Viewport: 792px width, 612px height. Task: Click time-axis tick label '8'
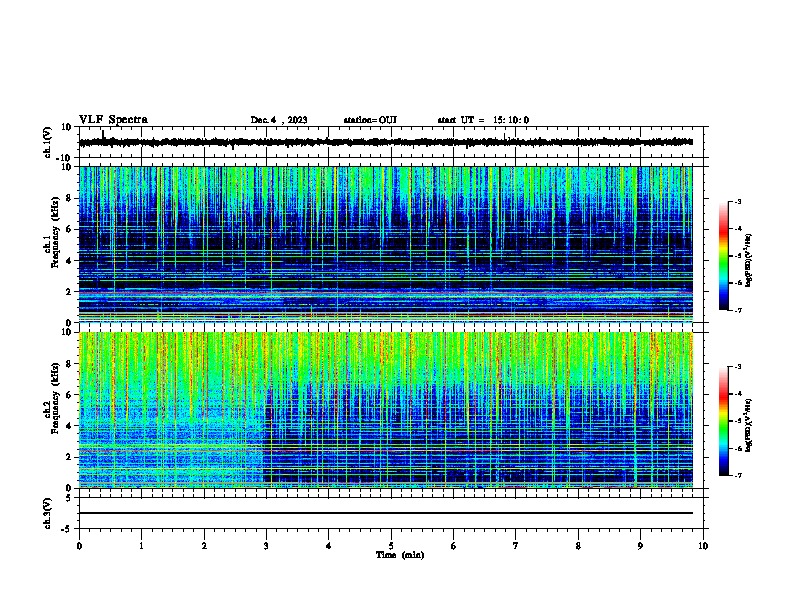click(x=578, y=546)
